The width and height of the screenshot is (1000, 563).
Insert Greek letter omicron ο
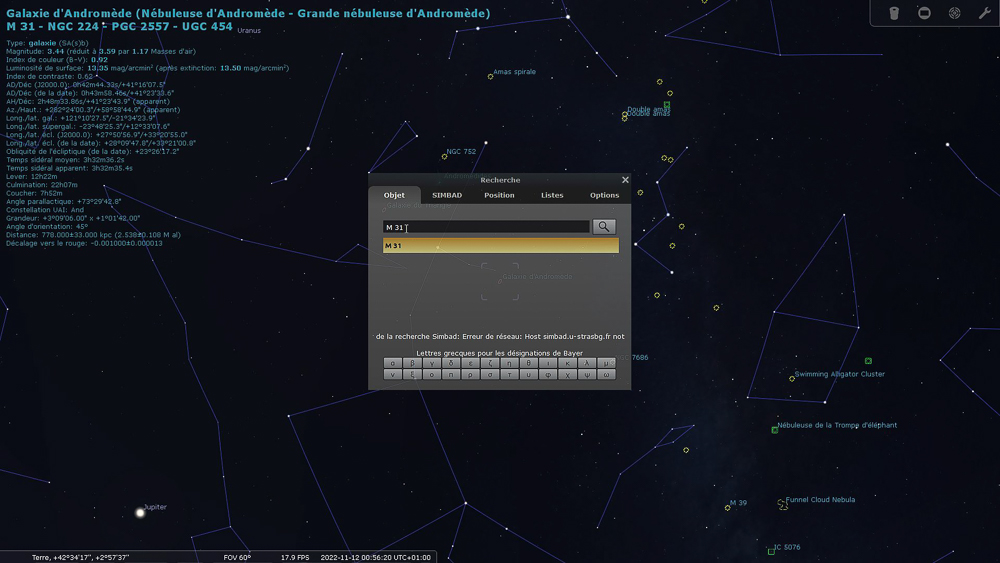pos(432,374)
